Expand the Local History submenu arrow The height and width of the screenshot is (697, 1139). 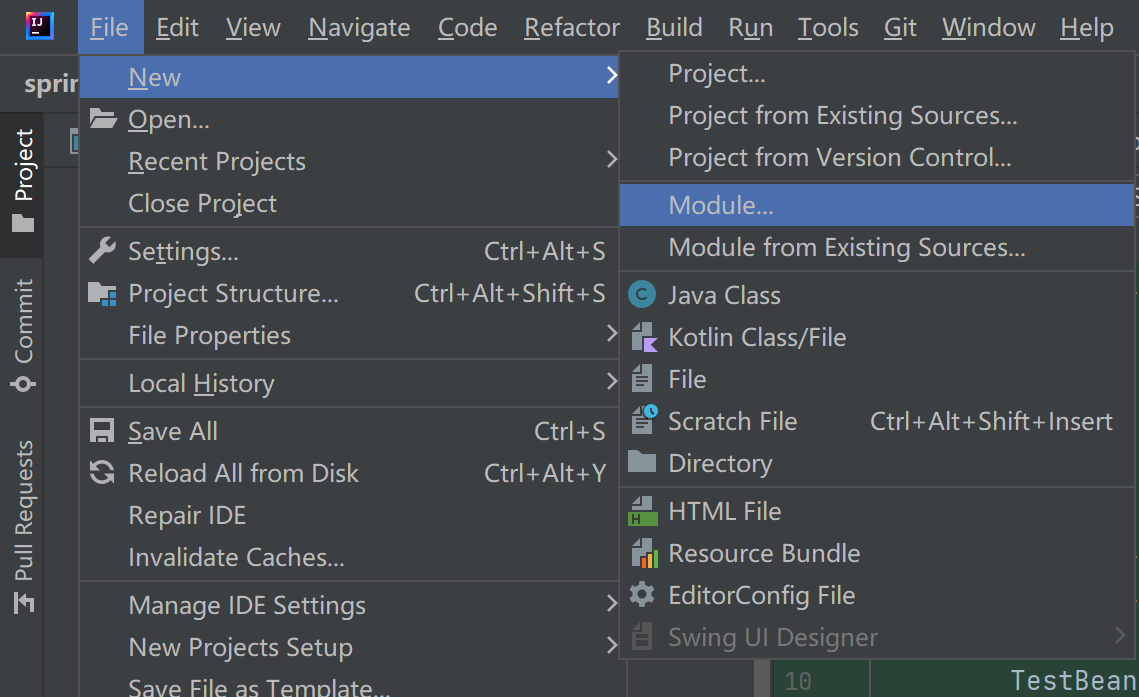coord(611,383)
